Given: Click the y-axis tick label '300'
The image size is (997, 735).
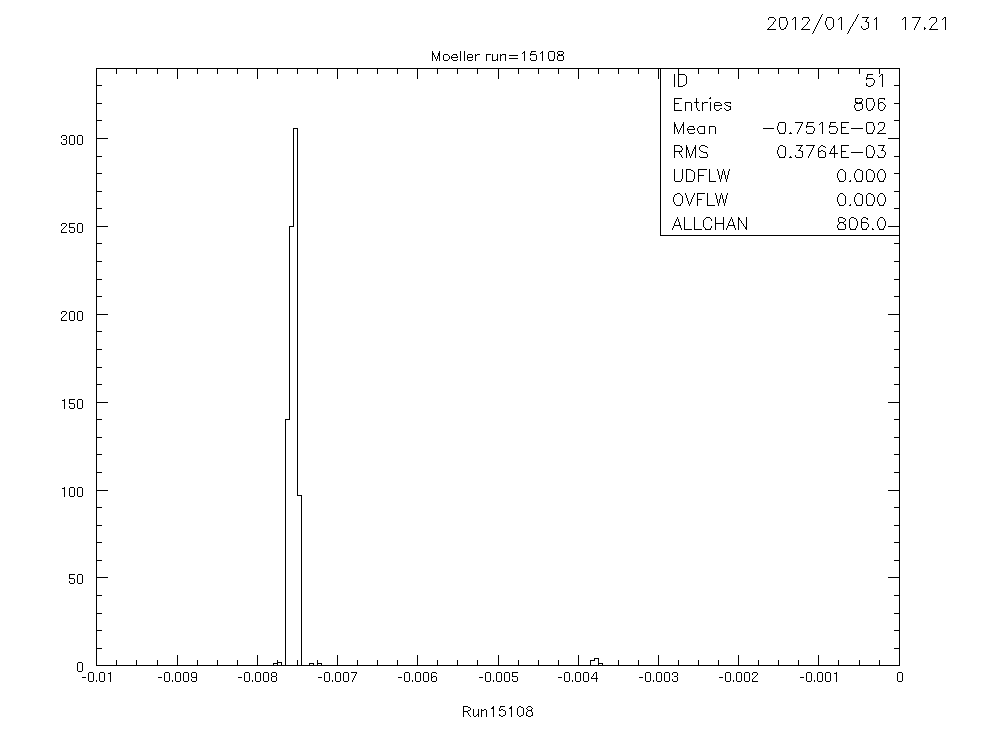Looking at the screenshot, I should [x=72, y=141].
